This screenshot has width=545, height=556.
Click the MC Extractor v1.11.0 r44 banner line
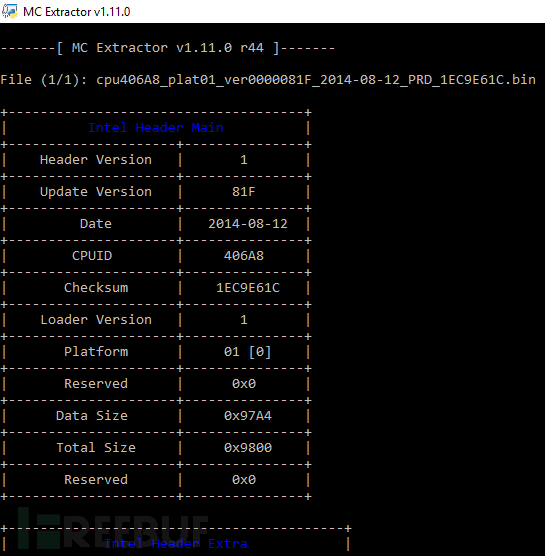[x=168, y=48]
